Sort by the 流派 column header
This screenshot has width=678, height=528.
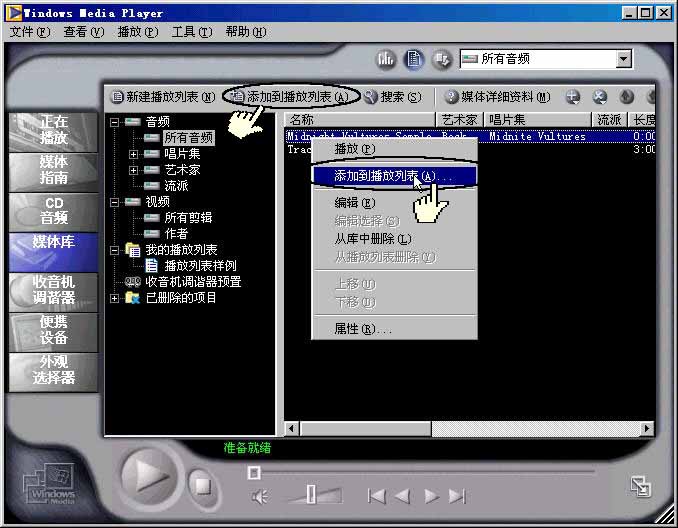(x=609, y=120)
